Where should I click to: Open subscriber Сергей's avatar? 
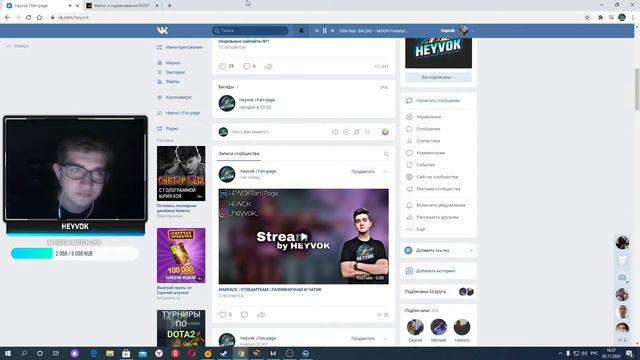415,327
